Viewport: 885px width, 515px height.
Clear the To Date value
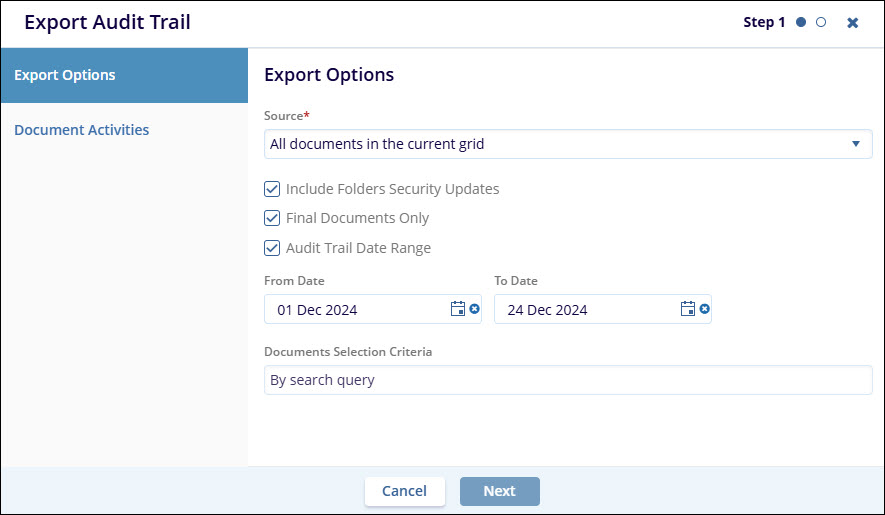705,309
